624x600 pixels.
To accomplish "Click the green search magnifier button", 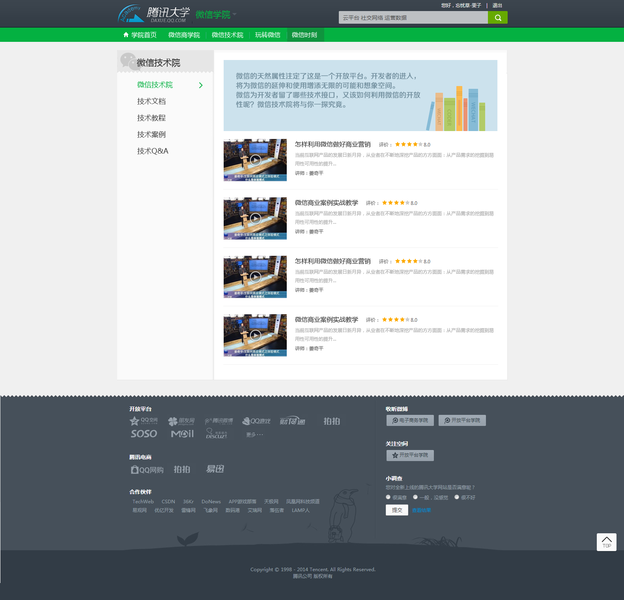I will [x=497, y=18].
